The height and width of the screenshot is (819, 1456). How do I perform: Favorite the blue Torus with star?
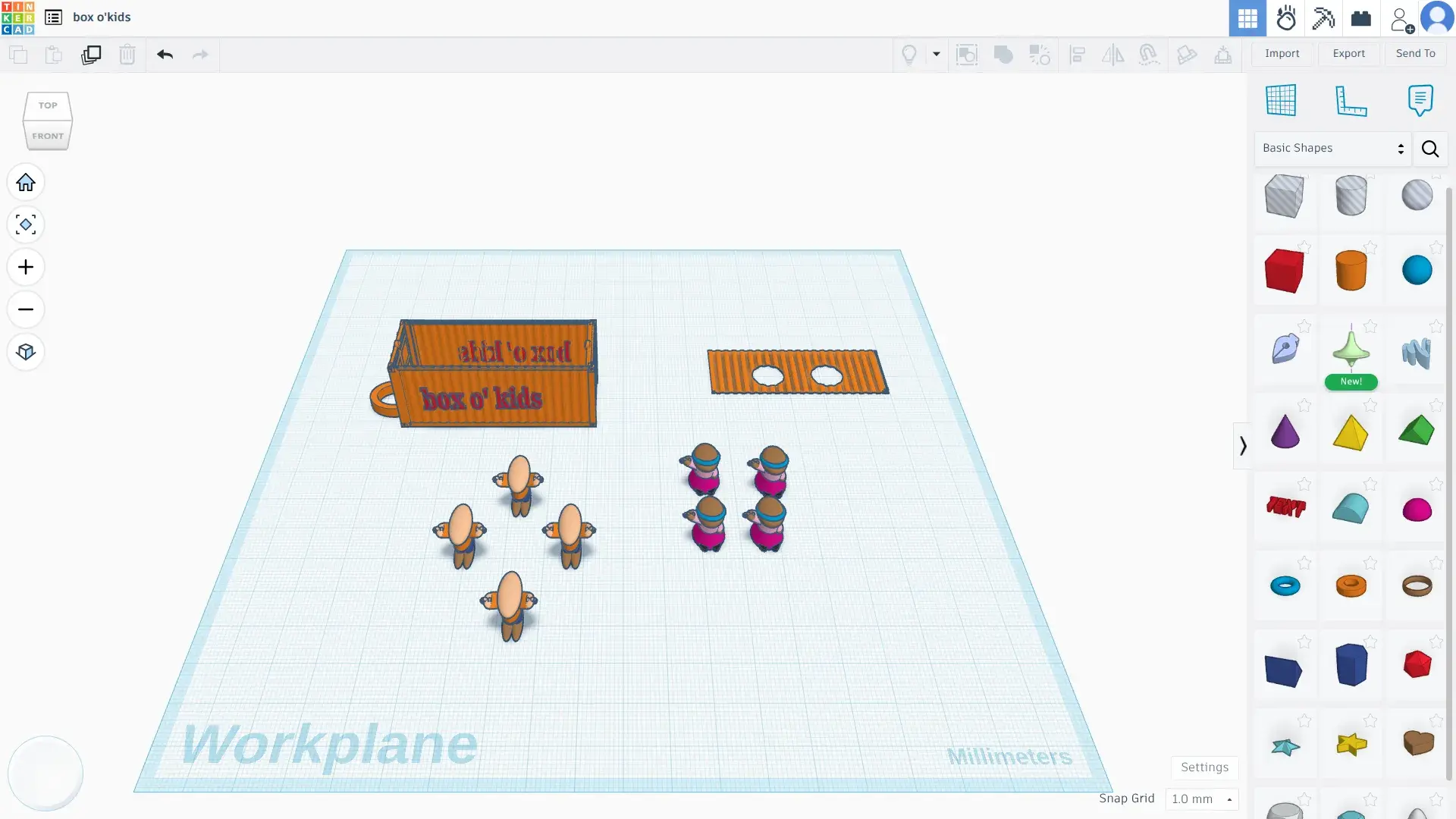1304,563
